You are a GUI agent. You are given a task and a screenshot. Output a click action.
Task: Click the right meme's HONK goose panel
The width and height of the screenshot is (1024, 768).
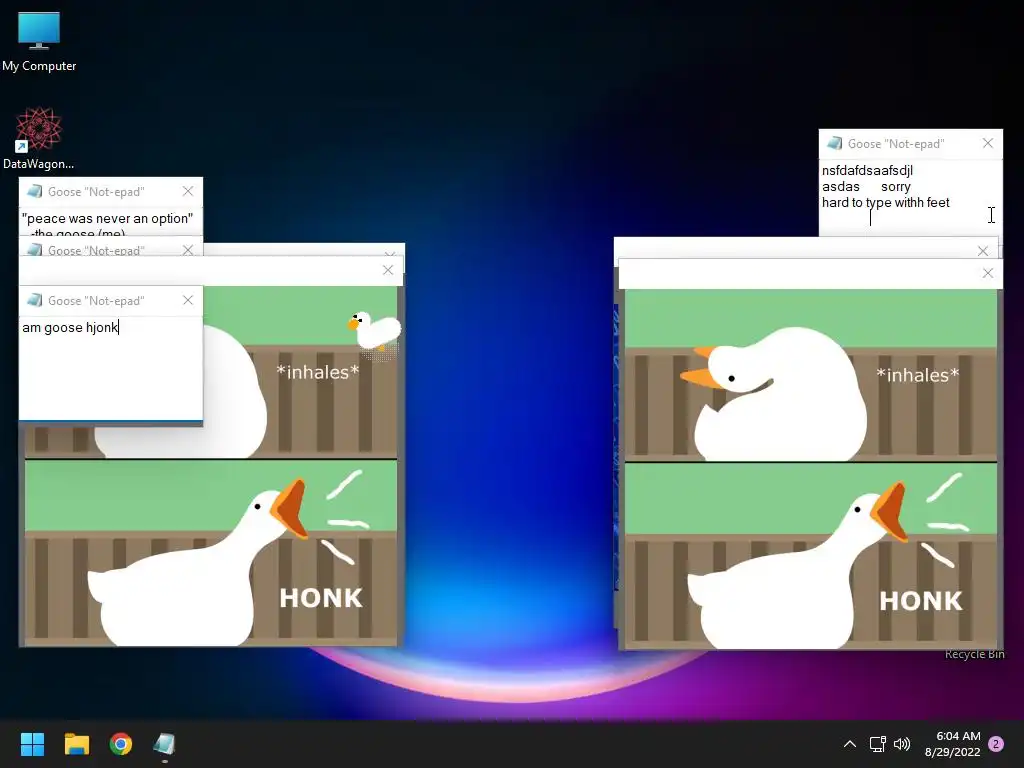[811, 556]
